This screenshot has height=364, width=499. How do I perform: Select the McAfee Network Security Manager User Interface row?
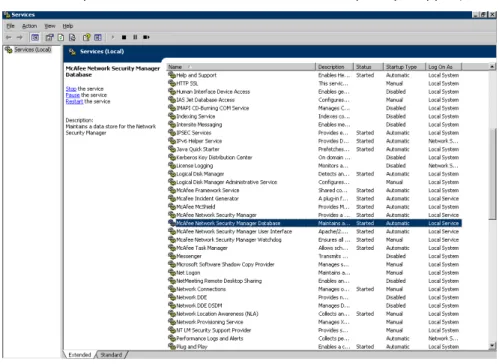click(314, 231)
